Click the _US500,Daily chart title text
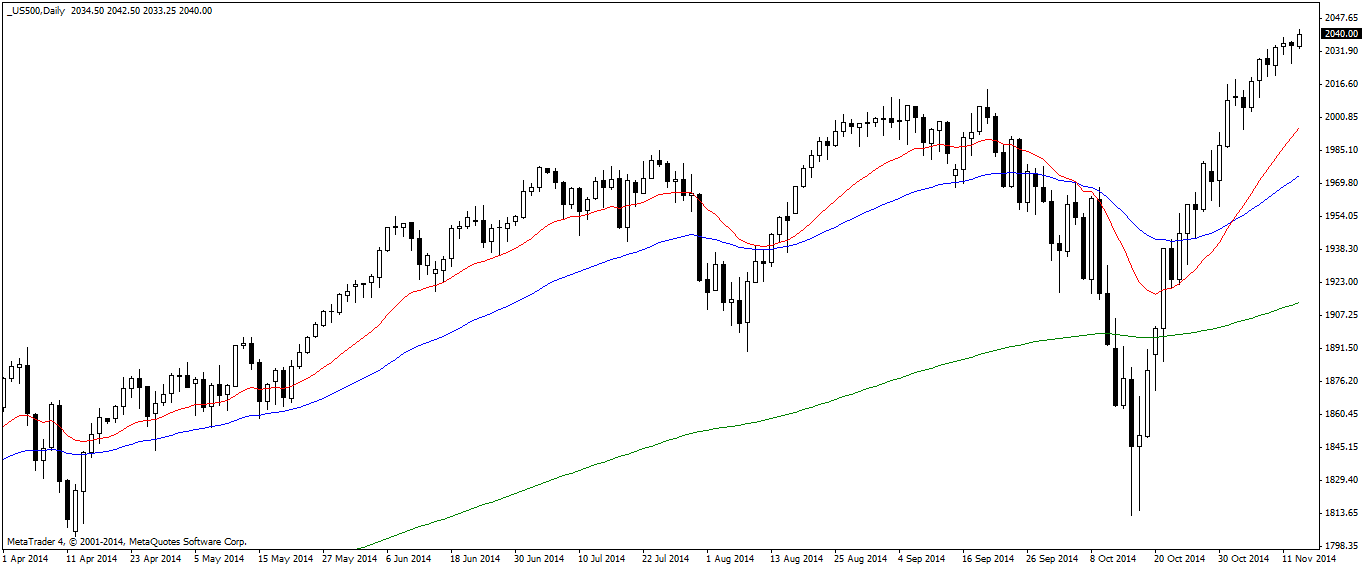 pyautogui.click(x=35, y=9)
